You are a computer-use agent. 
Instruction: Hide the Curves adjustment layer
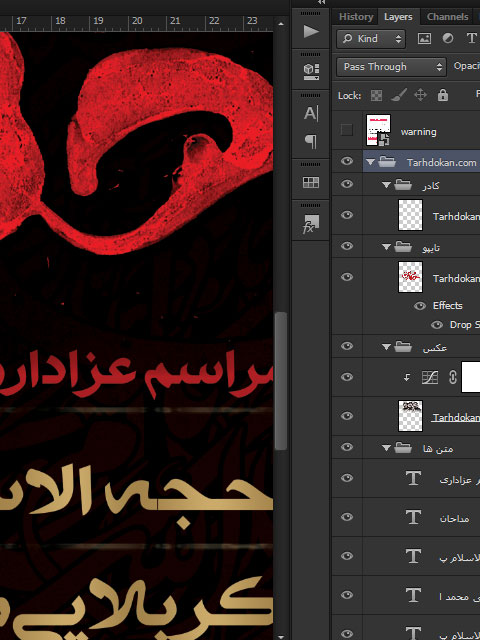347,377
